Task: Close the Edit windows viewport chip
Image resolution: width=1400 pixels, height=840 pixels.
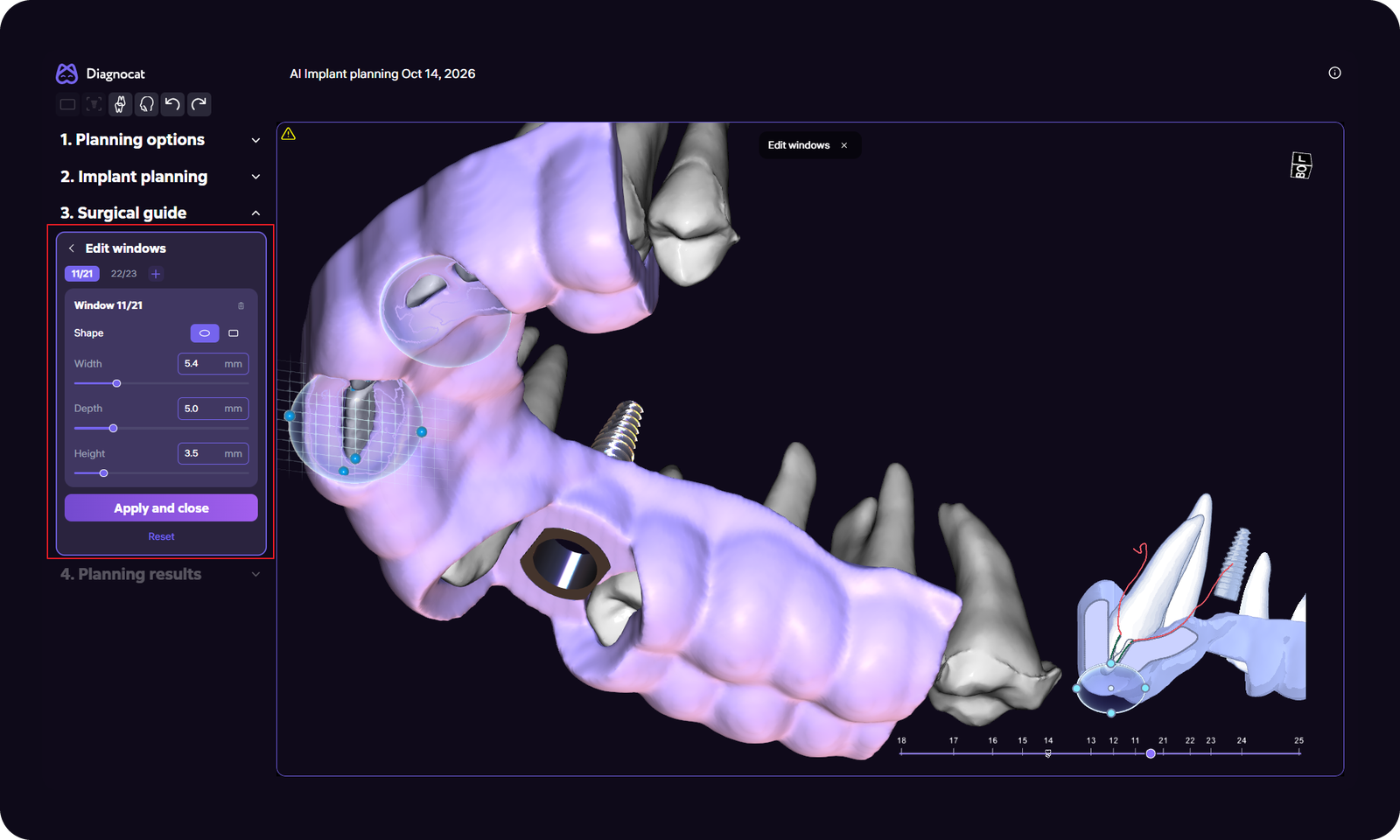Action: point(844,145)
